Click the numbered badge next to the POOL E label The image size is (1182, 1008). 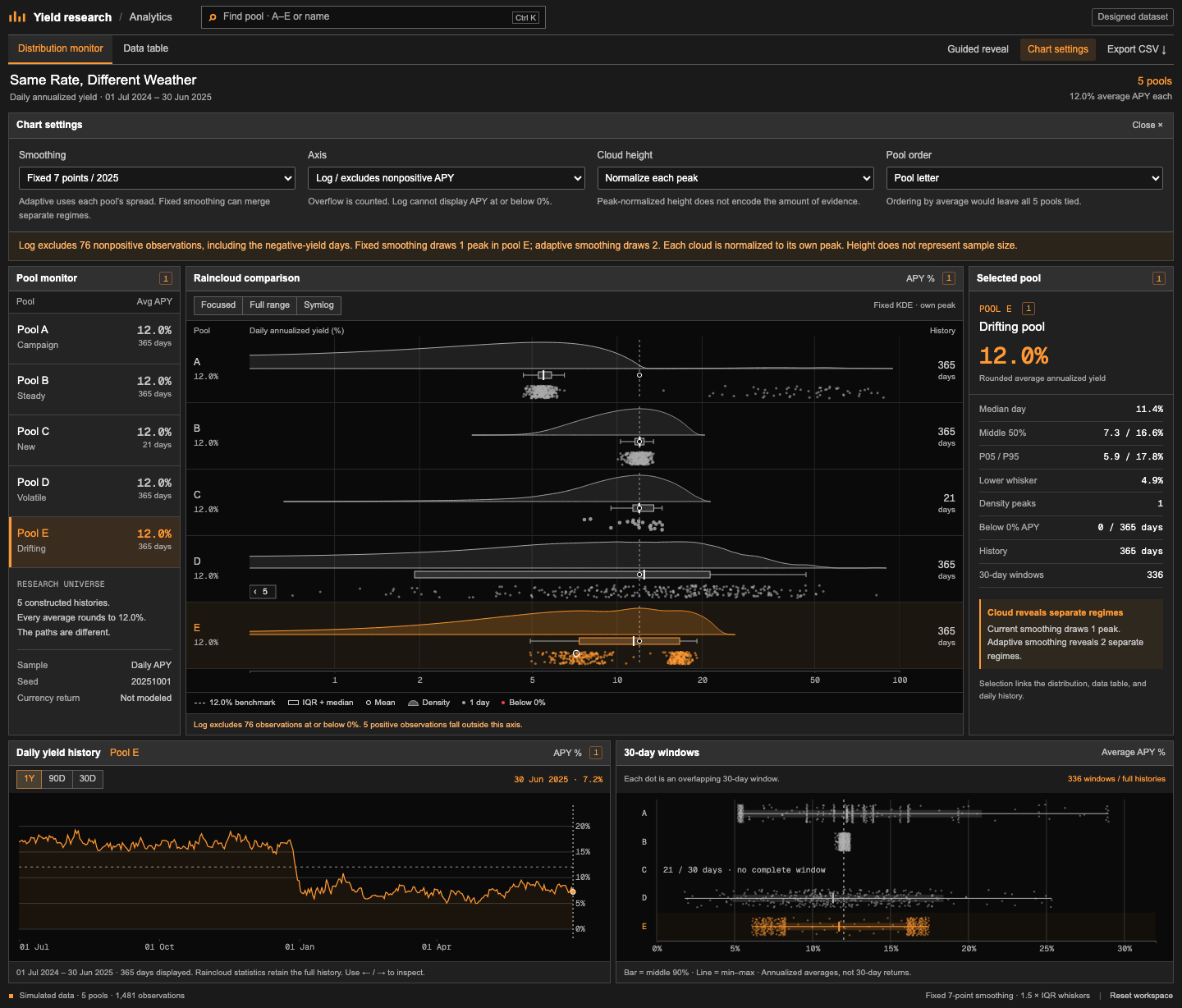(1029, 309)
